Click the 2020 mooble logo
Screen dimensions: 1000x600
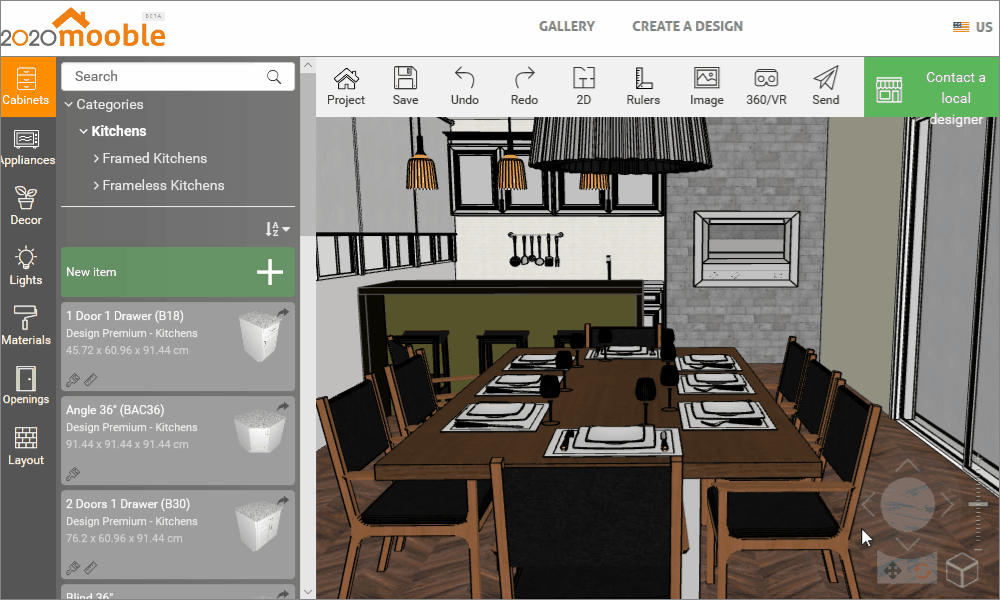click(83, 28)
